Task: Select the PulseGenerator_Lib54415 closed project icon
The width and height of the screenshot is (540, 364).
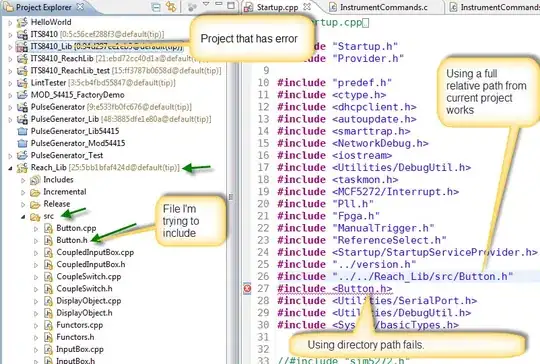Action: [22, 131]
